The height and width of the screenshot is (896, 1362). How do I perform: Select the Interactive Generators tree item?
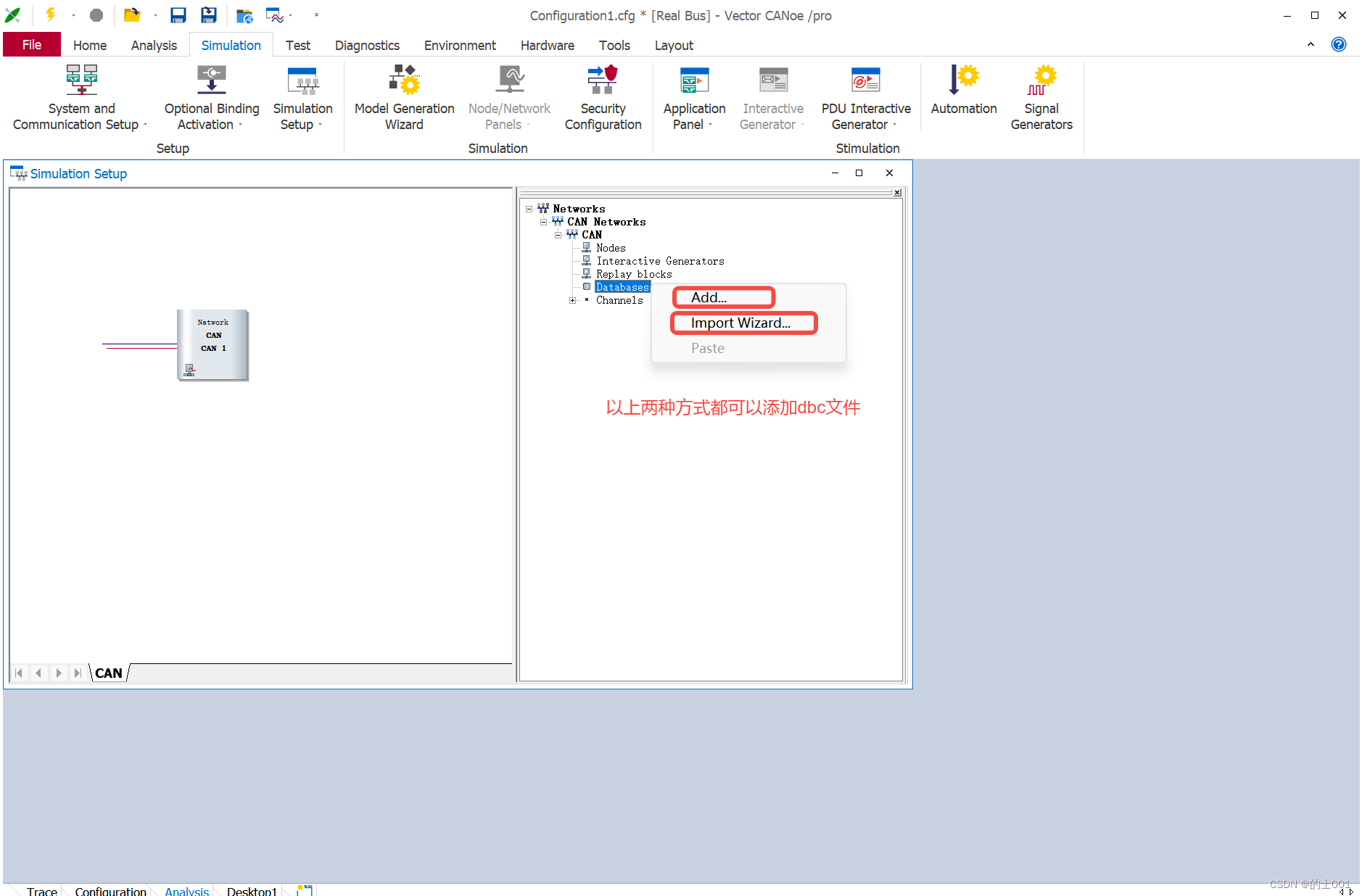point(660,261)
